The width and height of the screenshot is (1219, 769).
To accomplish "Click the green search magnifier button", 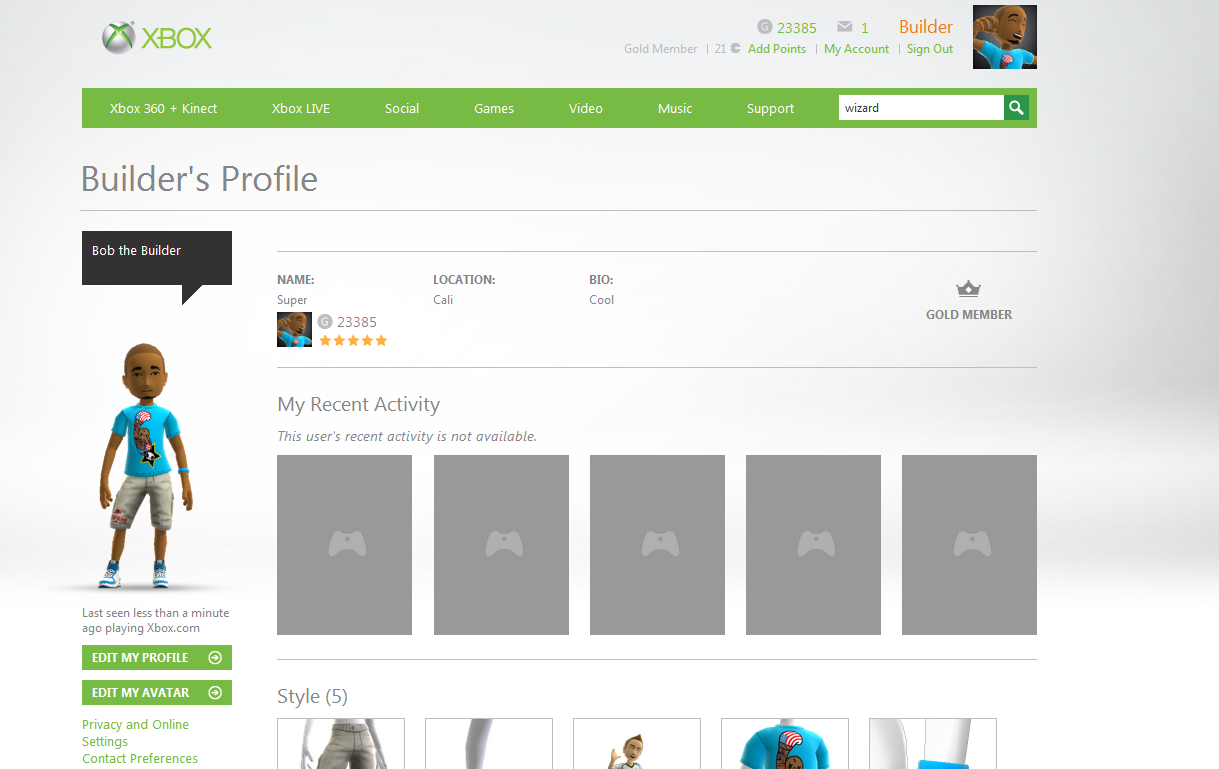I will pyautogui.click(x=1017, y=108).
